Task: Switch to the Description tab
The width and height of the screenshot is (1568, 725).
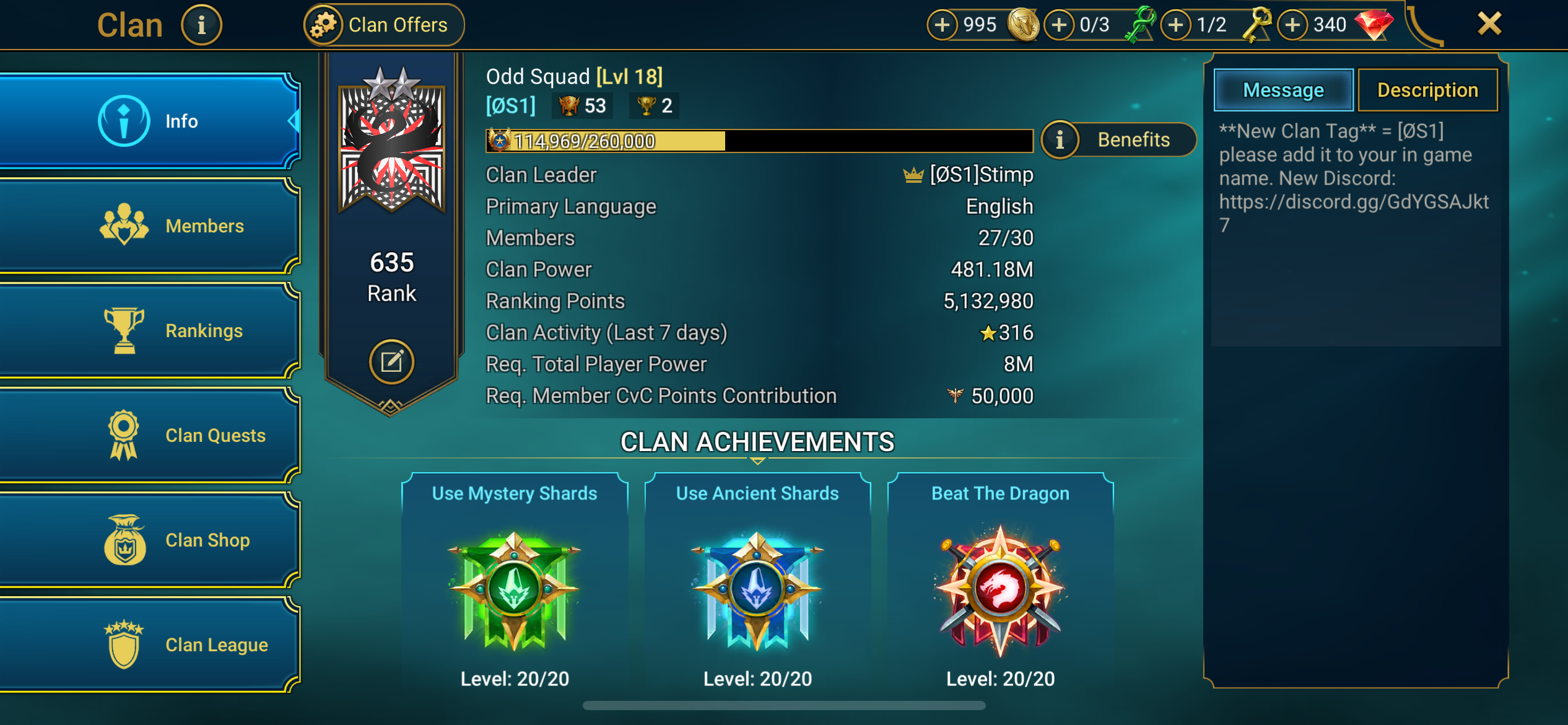Action: [x=1427, y=90]
